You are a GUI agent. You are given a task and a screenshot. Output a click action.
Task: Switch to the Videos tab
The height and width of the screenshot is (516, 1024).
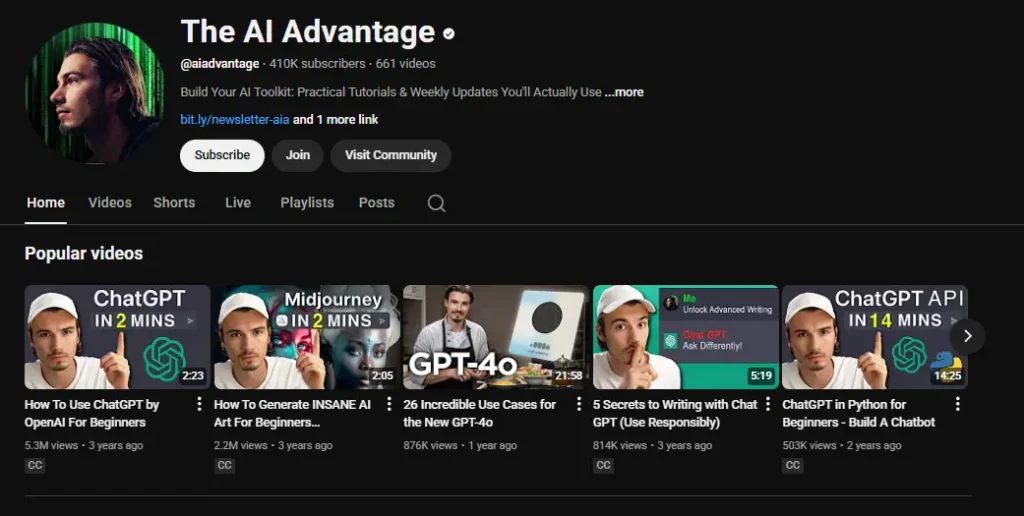tap(110, 202)
